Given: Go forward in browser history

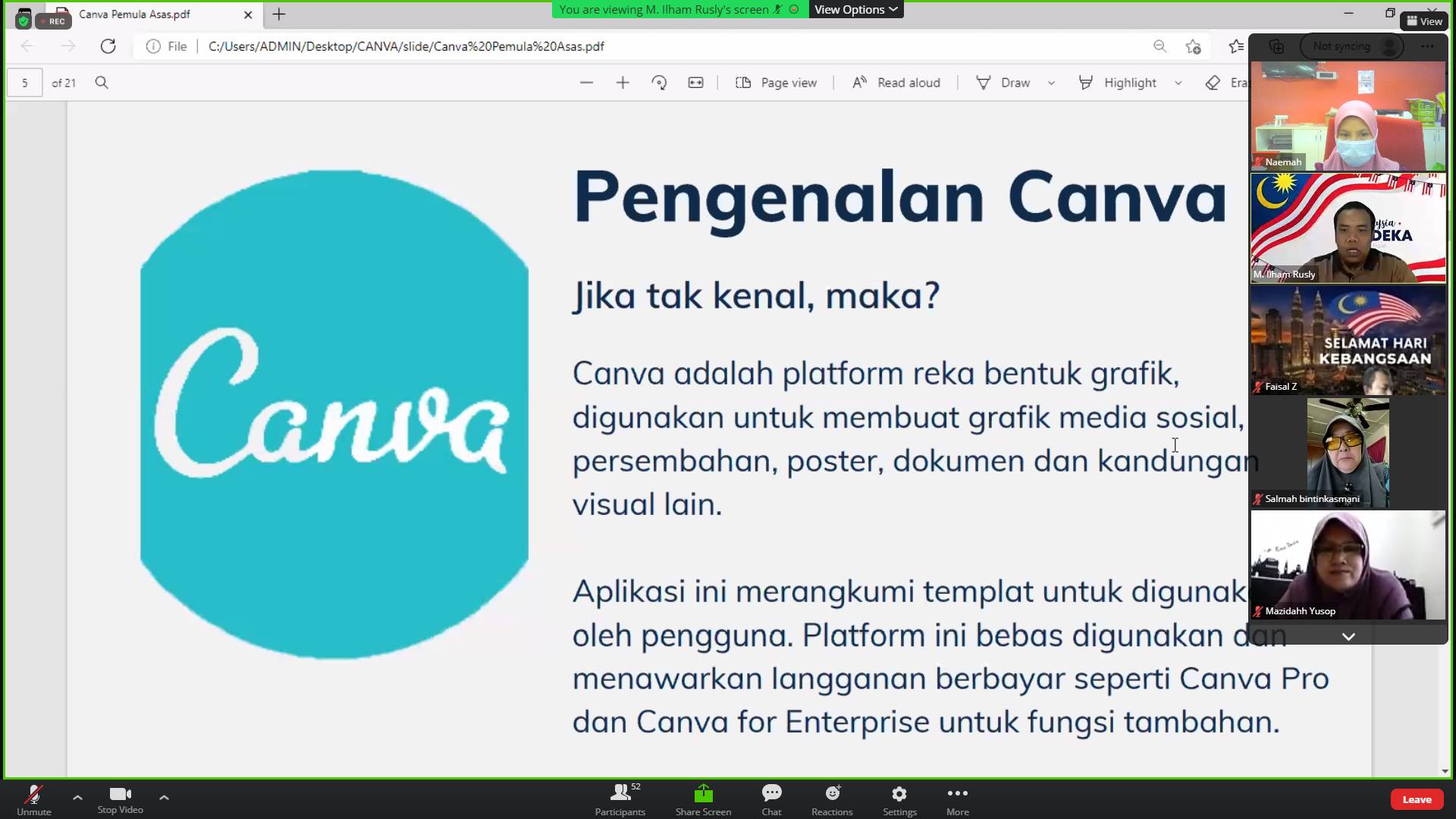Looking at the screenshot, I should (x=68, y=46).
